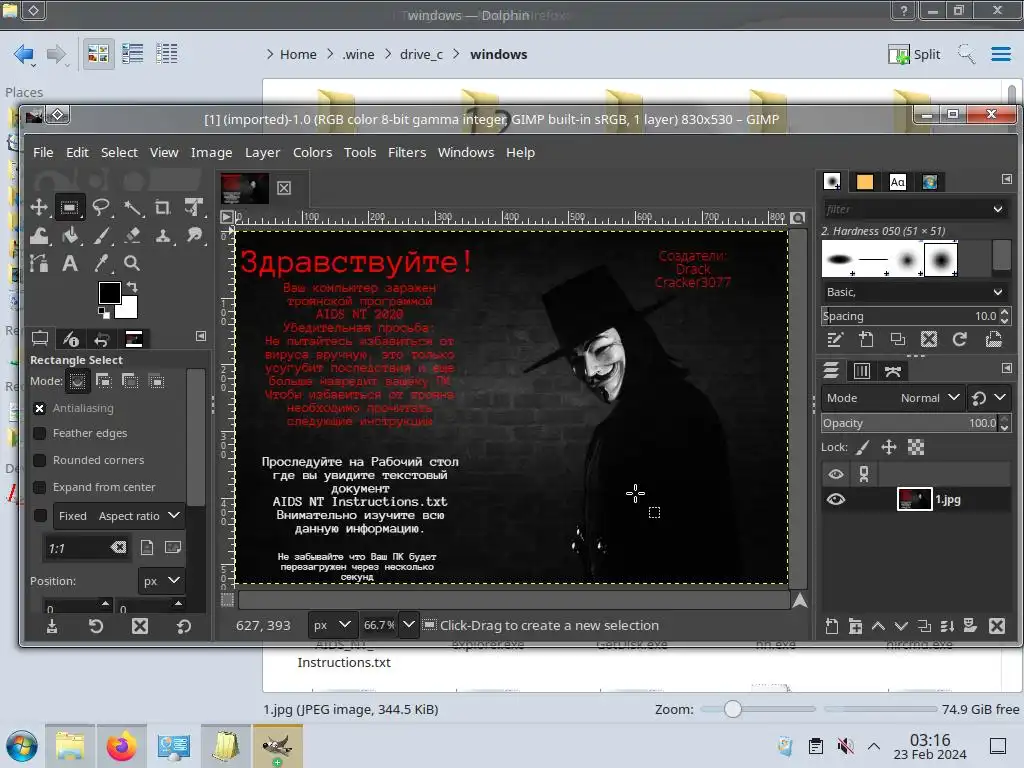Go to Home breadcrumb in Dolphin

click(298, 54)
